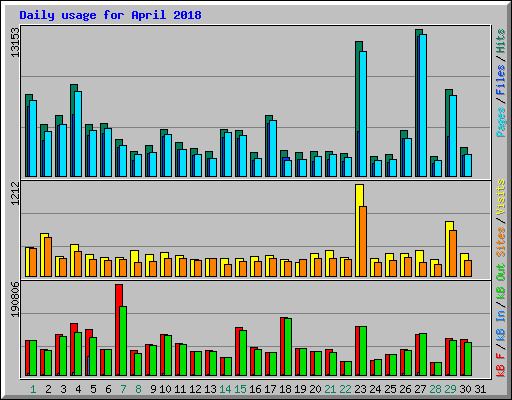Click day 4 on the x-axis
The width and height of the screenshot is (512, 400).
click(78, 389)
